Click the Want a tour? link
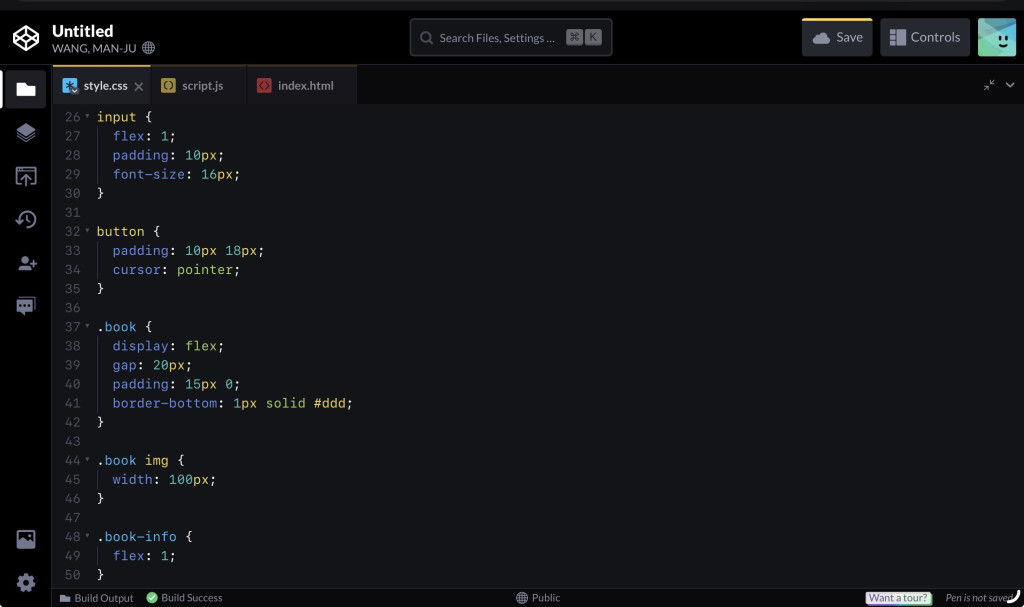Viewport: 1024px width, 607px height. pos(898,598)
